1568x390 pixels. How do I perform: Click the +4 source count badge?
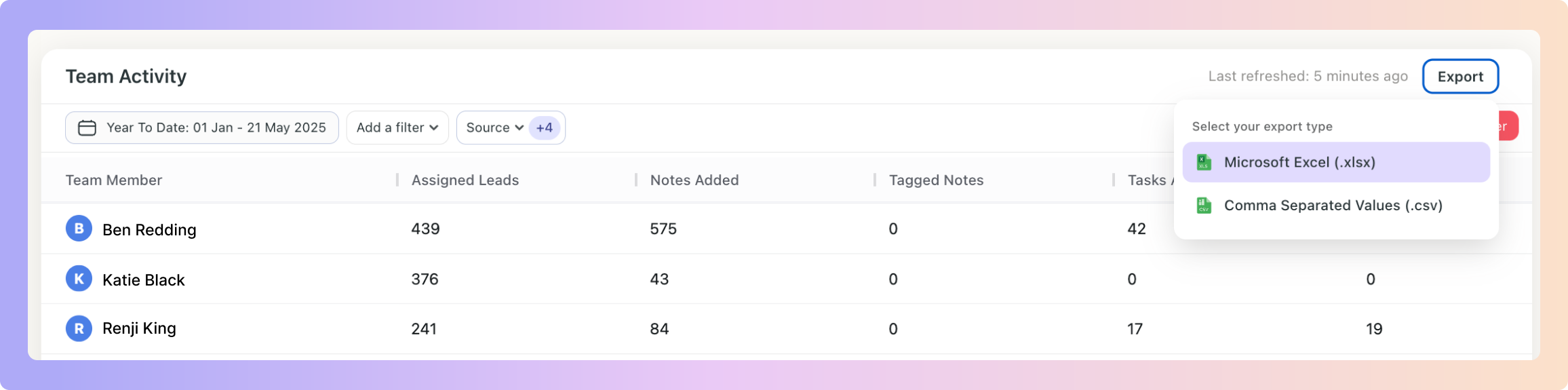point(545,128)
